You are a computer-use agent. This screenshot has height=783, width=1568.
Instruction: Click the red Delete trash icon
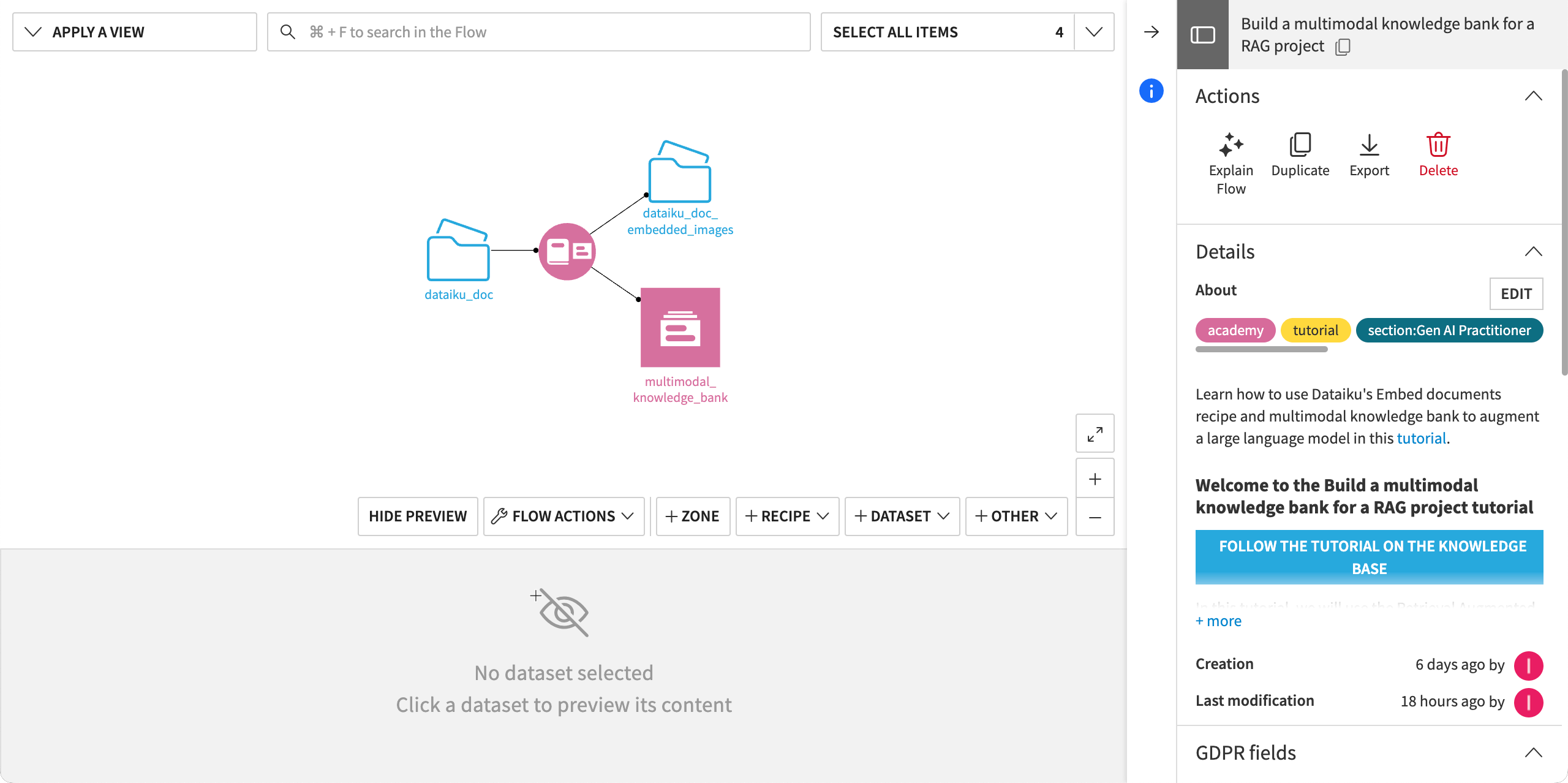(1438, 145)
